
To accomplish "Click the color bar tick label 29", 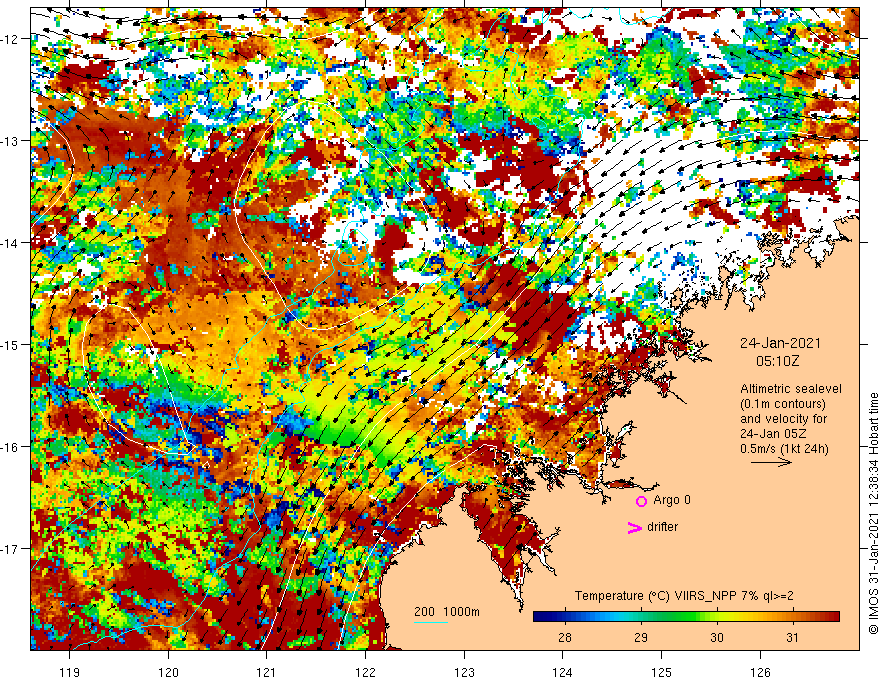I will coord(641,637).
